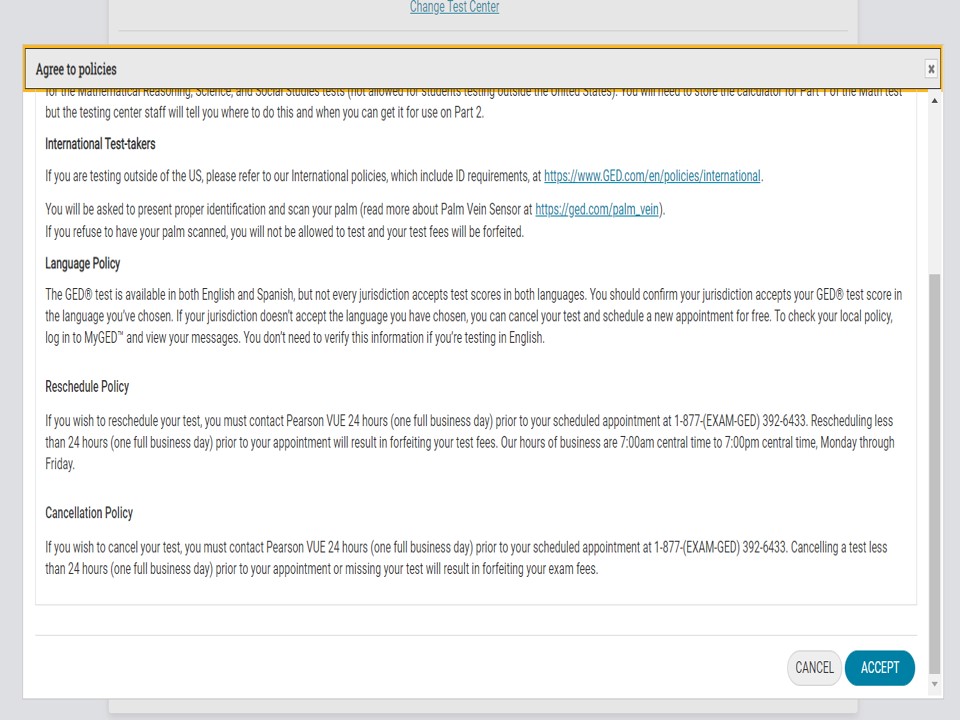The image size is (960, 720).
Task: Click the International Test-takers heading
Action: coord(100,144)
